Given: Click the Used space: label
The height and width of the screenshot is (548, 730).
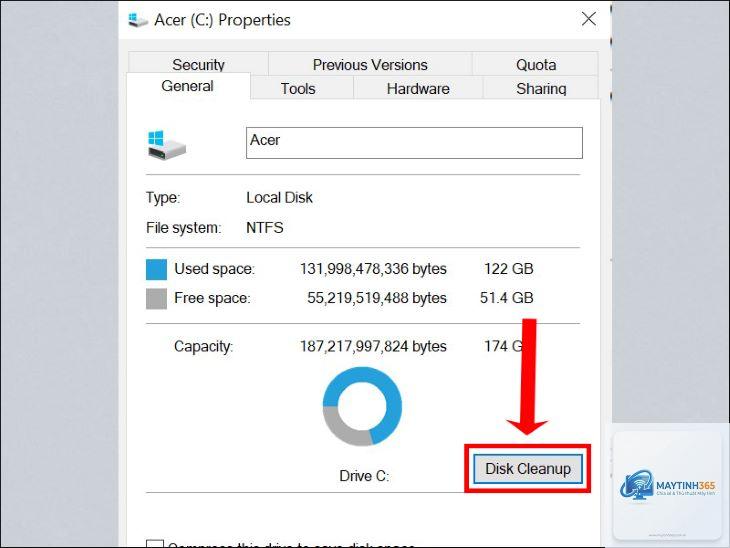Looking at the screenshot, I should pos(215,269).
